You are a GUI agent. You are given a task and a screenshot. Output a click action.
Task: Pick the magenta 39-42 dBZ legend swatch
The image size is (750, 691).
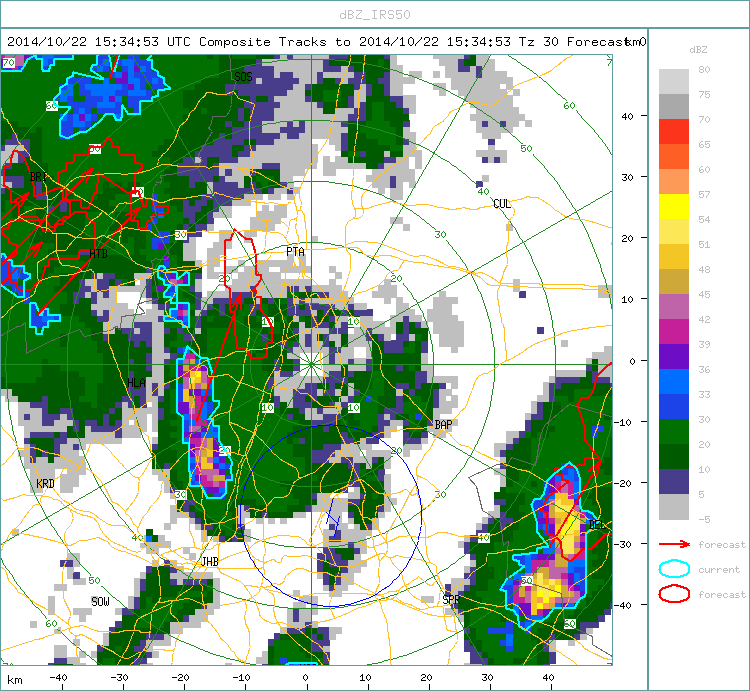(673, 331)
